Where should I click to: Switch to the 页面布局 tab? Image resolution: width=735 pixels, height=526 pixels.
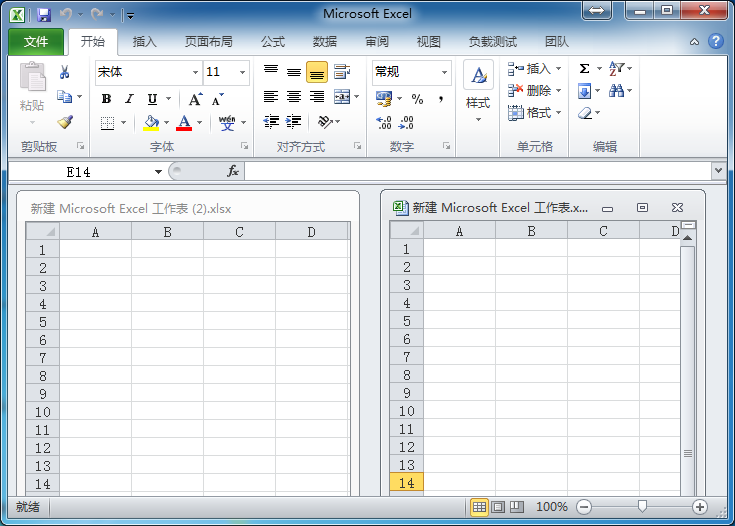(x=209, y=42)
